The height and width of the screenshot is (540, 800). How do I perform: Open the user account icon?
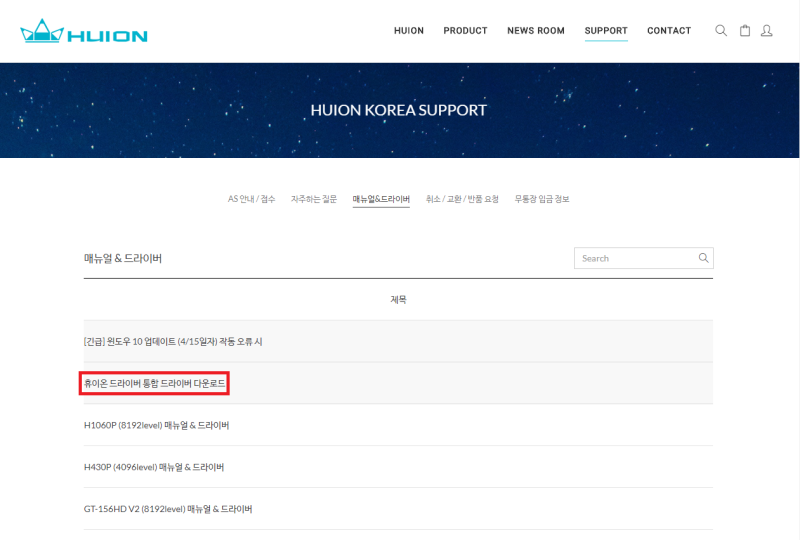pos(766,31)
